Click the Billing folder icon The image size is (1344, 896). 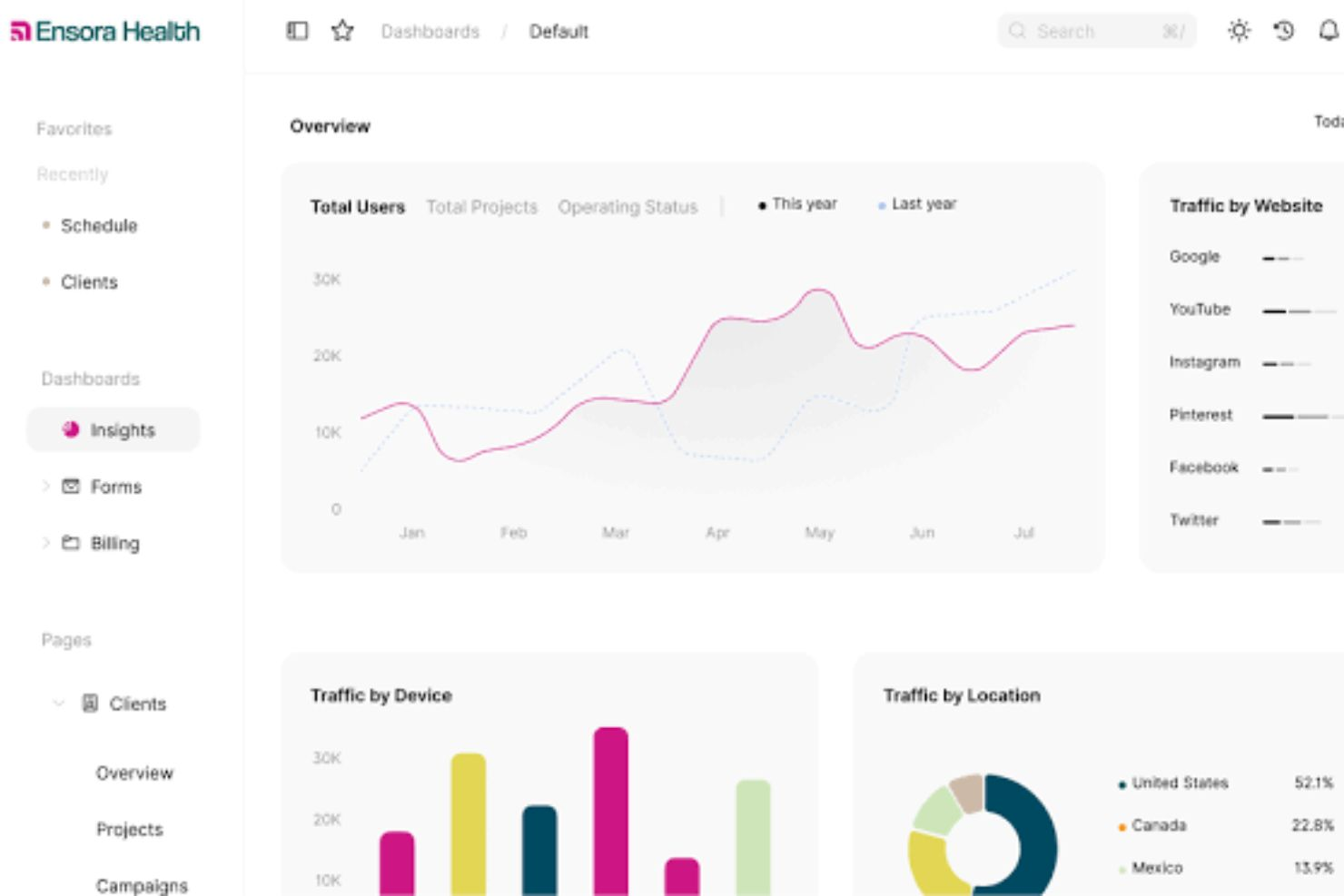[x=71, y=542]
